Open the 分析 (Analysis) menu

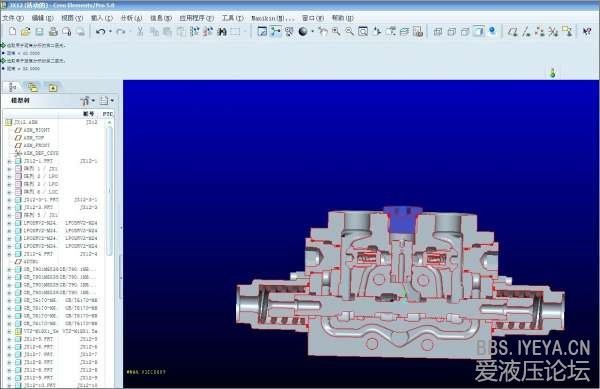click(131, 18)
